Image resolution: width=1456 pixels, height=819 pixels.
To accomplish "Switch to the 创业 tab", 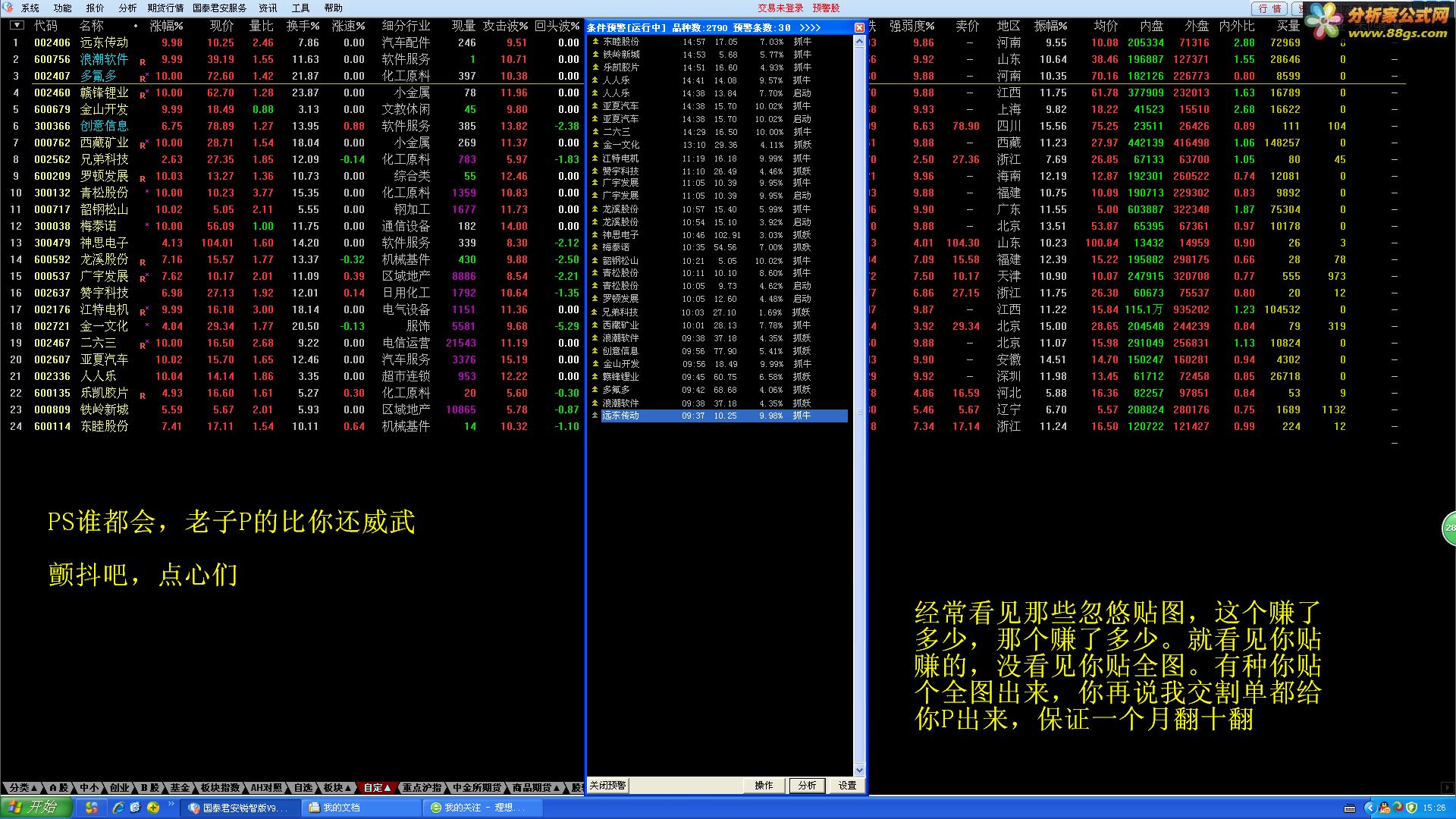I will click(119, 788).
